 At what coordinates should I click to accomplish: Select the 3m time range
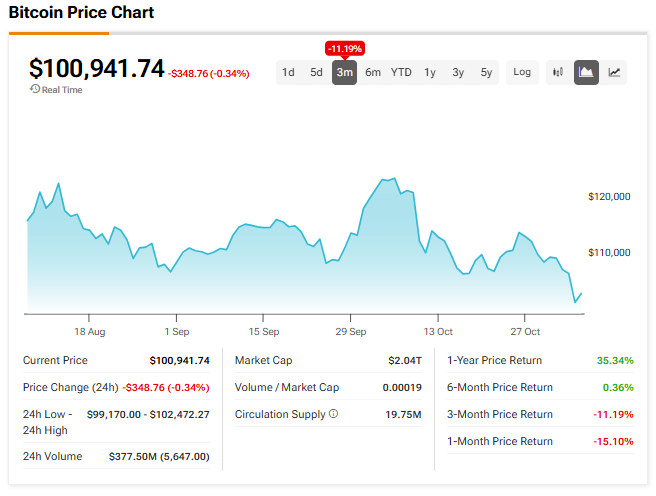pyautogui.click(x=344, y=72)
